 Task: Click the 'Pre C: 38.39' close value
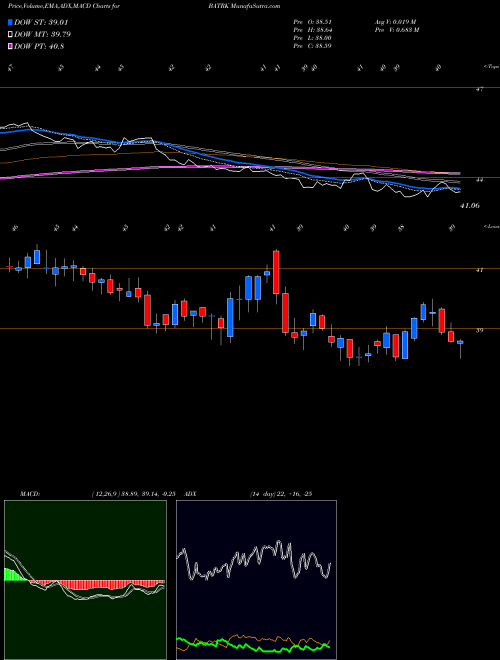(313, 46)
